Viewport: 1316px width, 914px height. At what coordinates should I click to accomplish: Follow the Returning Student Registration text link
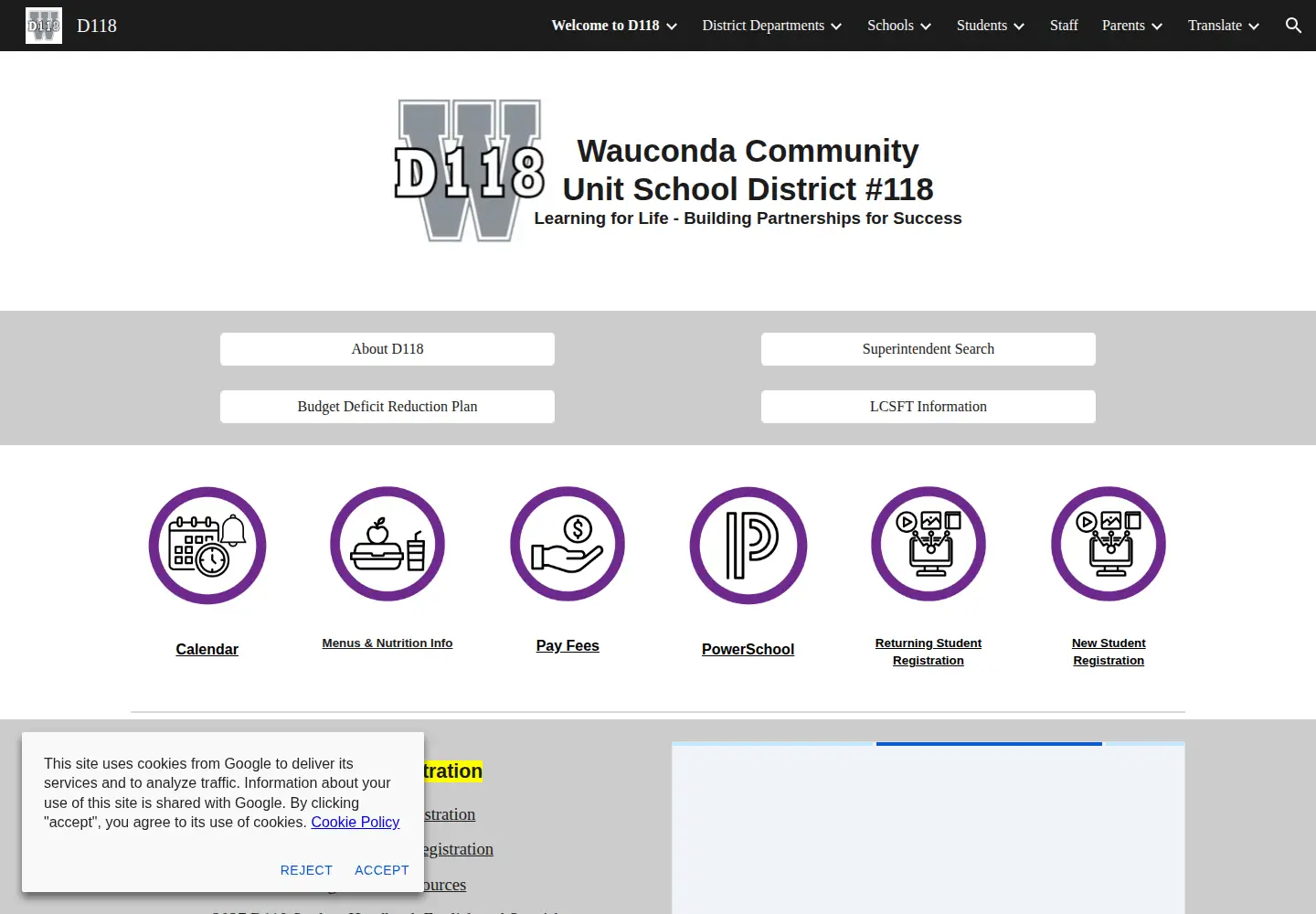(x=929, y=652)
